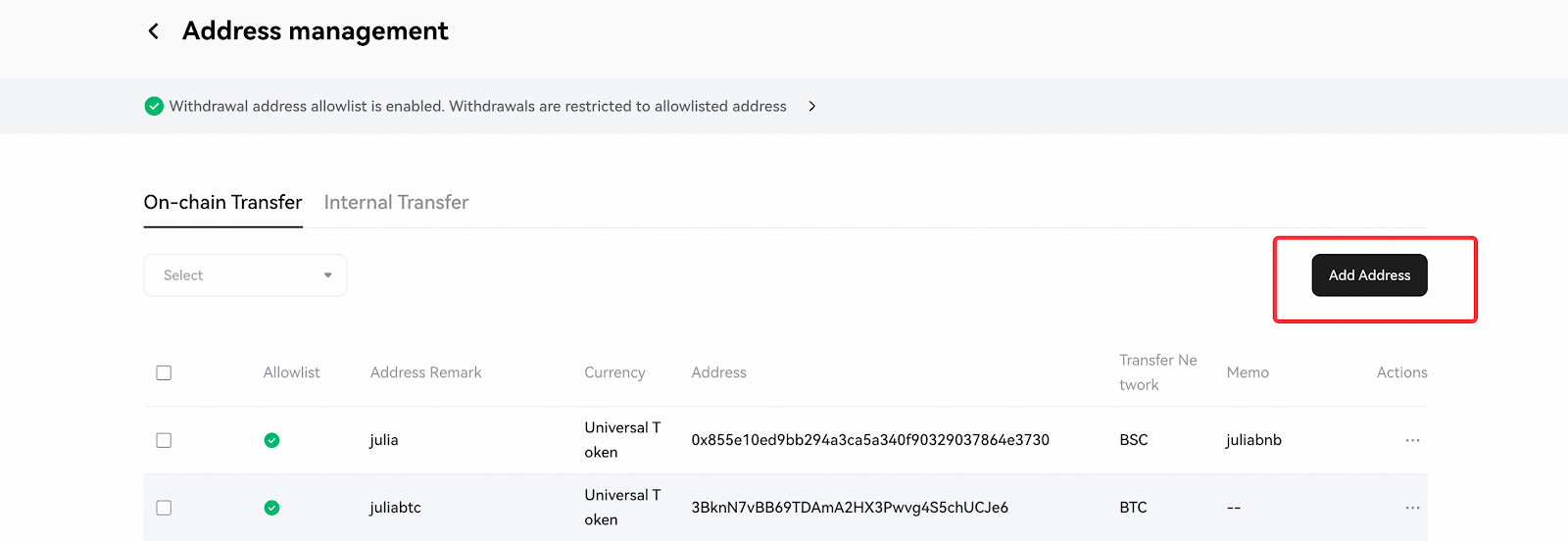Viewport: 1568px width, 541px height.
Task: Click the dropdown caret in the Select box
Action: (328, 275)
